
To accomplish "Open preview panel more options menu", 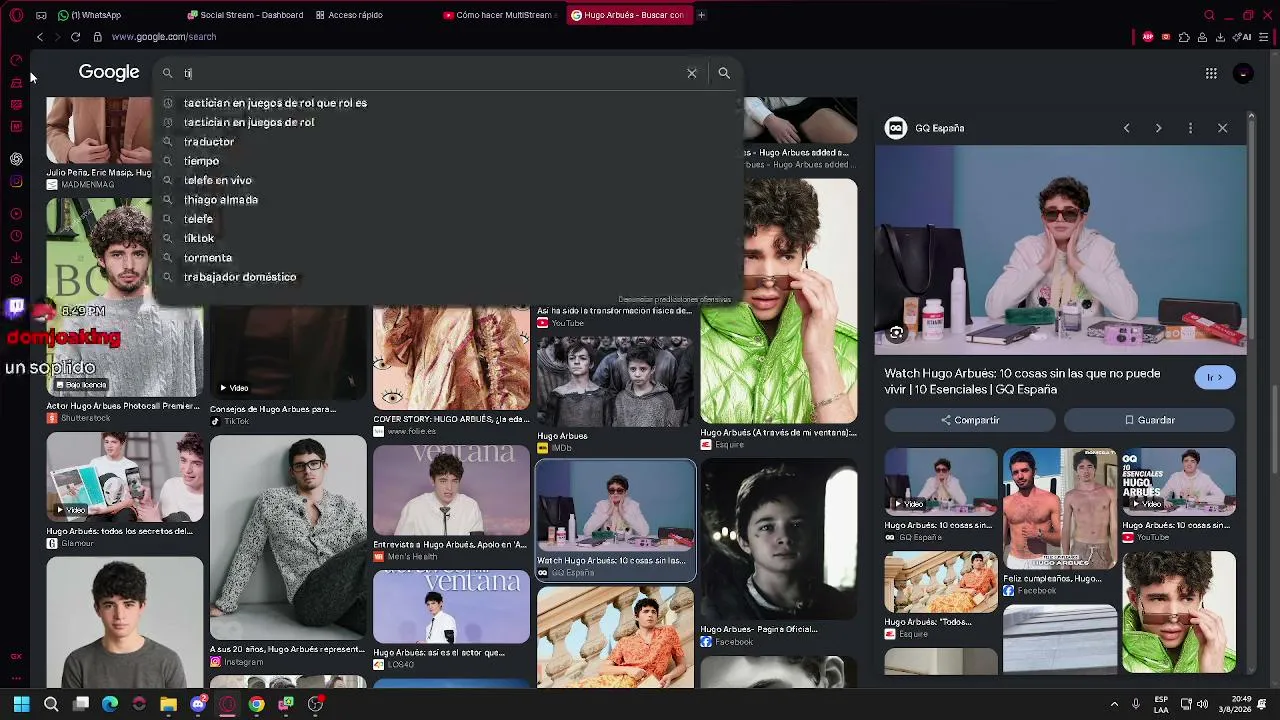I will [x=1190, y=128].
